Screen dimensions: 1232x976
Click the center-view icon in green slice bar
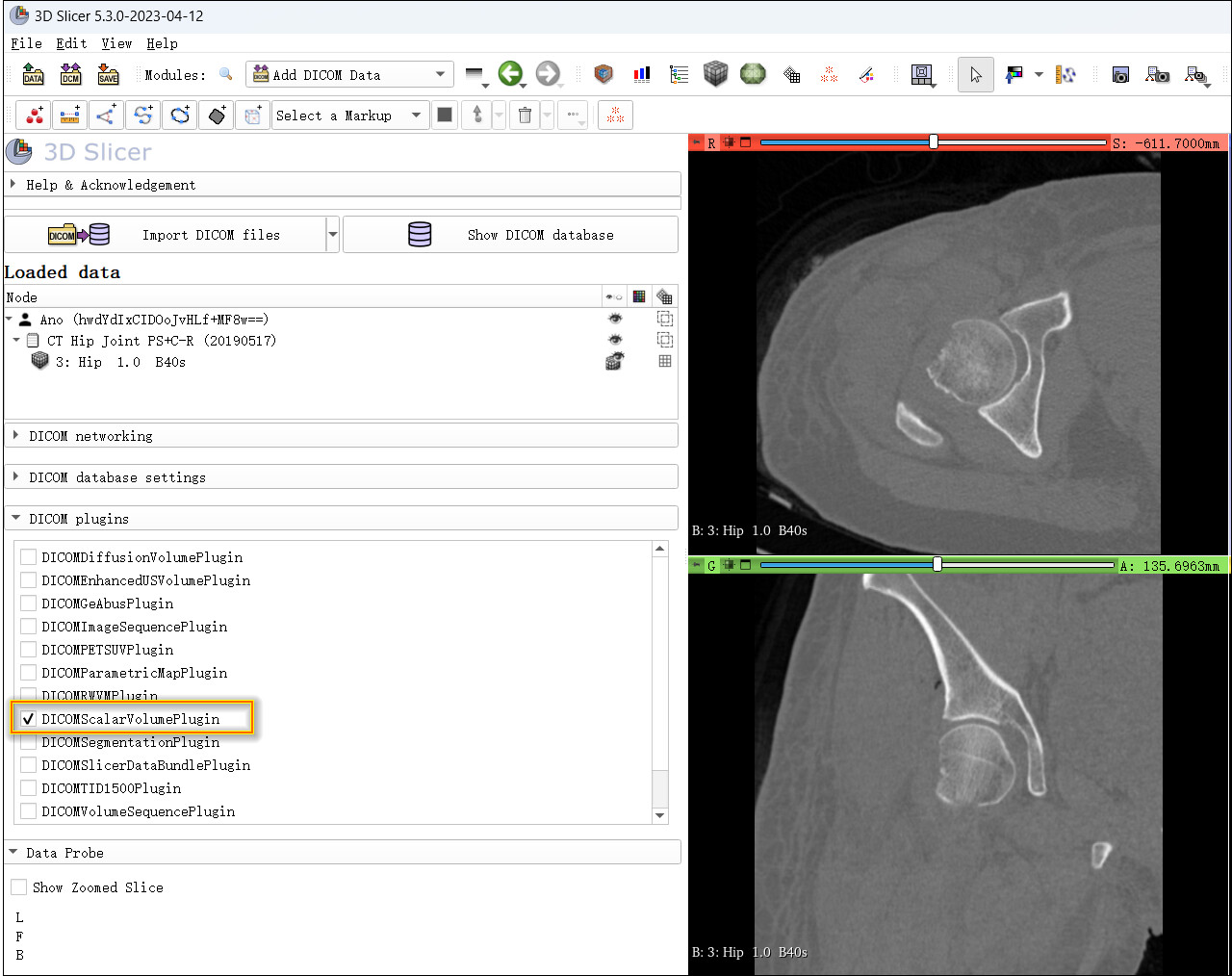click(729, 565)
